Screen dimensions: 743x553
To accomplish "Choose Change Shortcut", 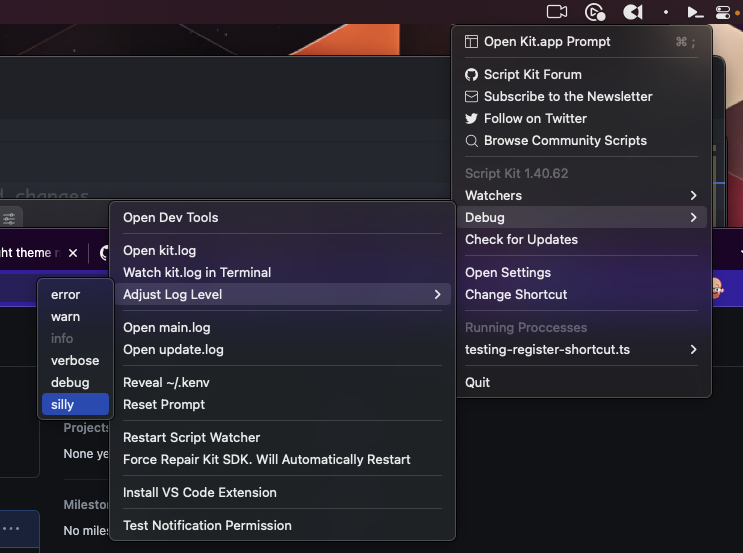I will (x=581, y=294).
